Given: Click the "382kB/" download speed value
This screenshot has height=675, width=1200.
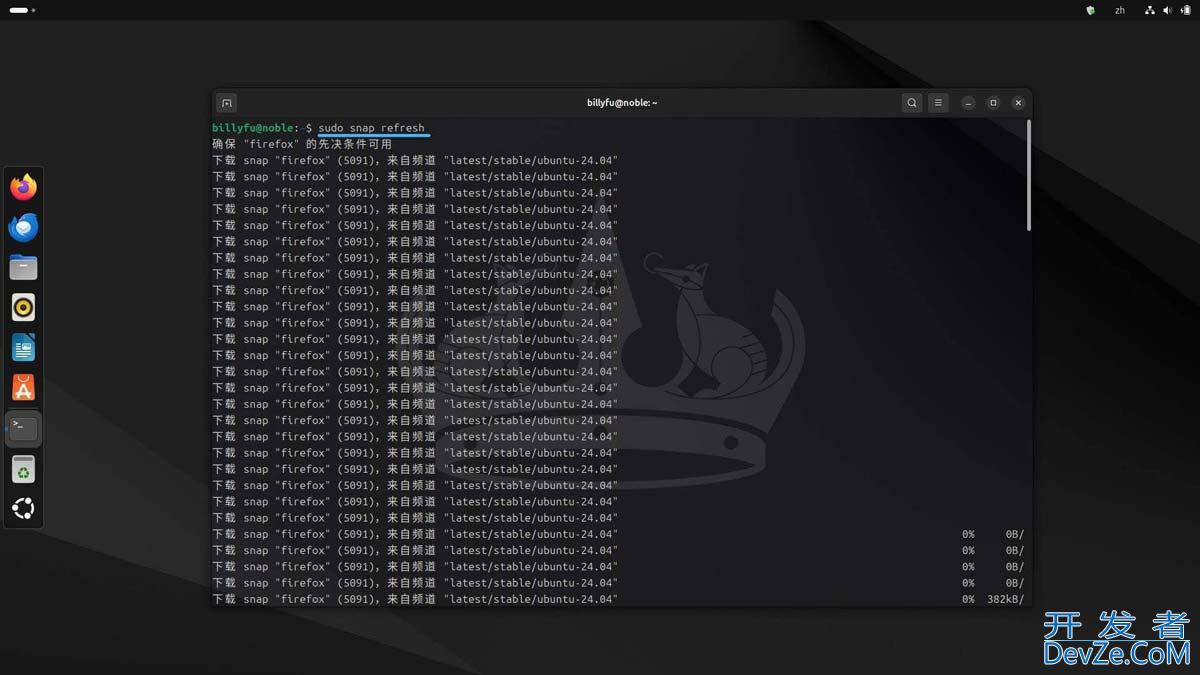Looking at the screenshot, I should pyautogui.click(x=1005, y=599).
